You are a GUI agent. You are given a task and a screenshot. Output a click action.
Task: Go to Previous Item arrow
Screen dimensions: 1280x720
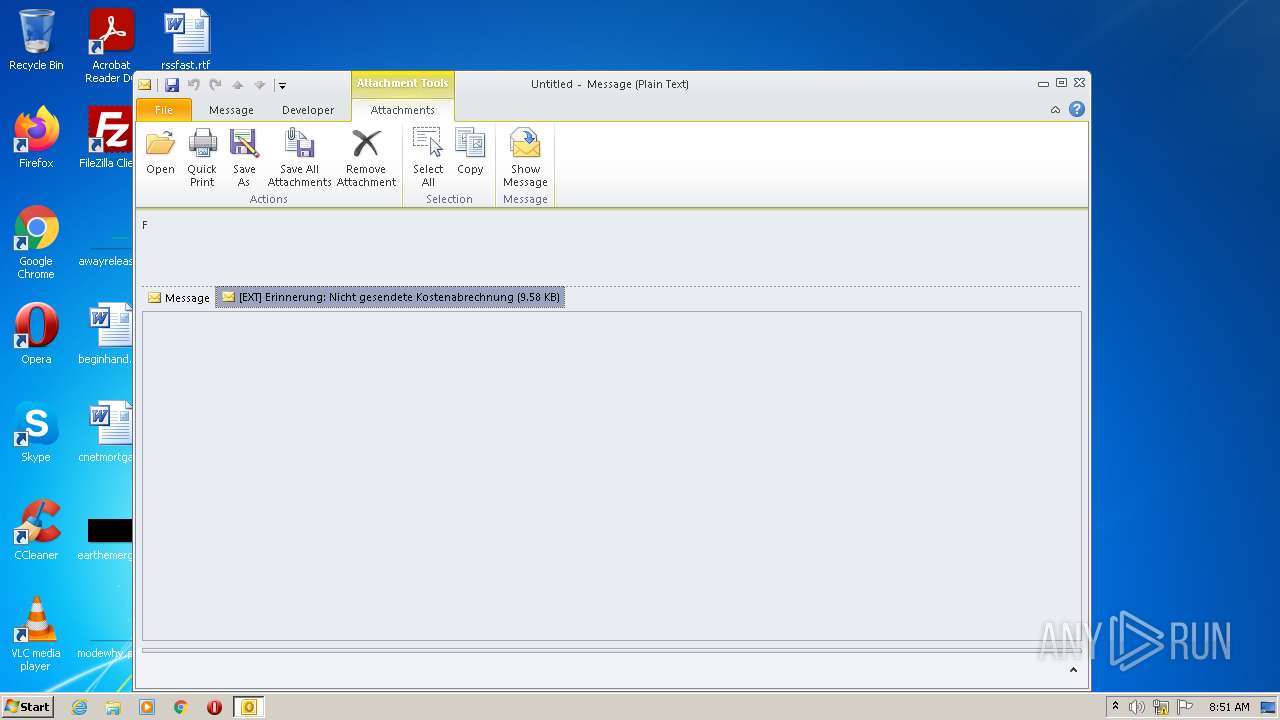(x=237, y=85)
